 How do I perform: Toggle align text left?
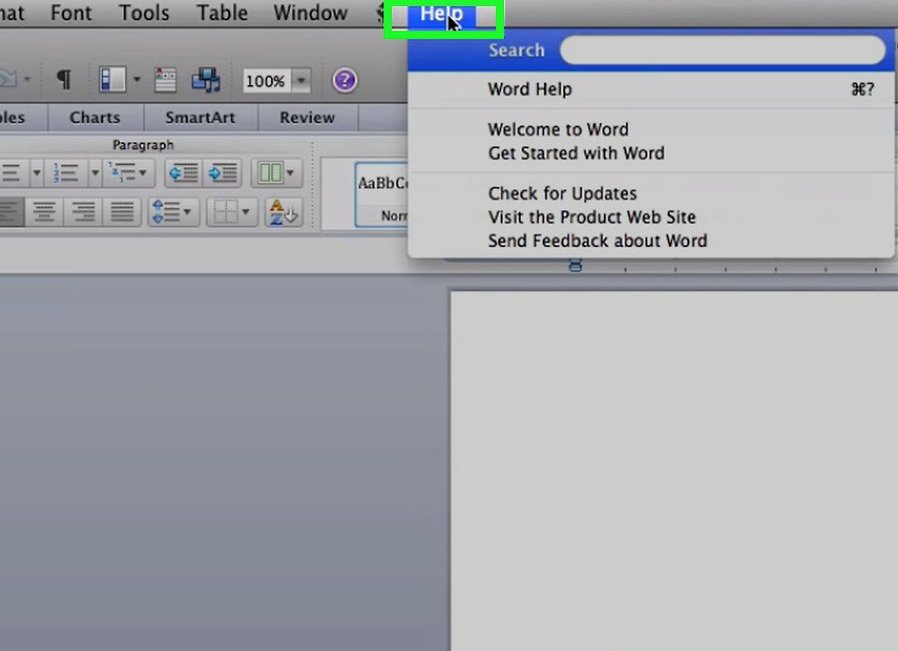[11, 212]
